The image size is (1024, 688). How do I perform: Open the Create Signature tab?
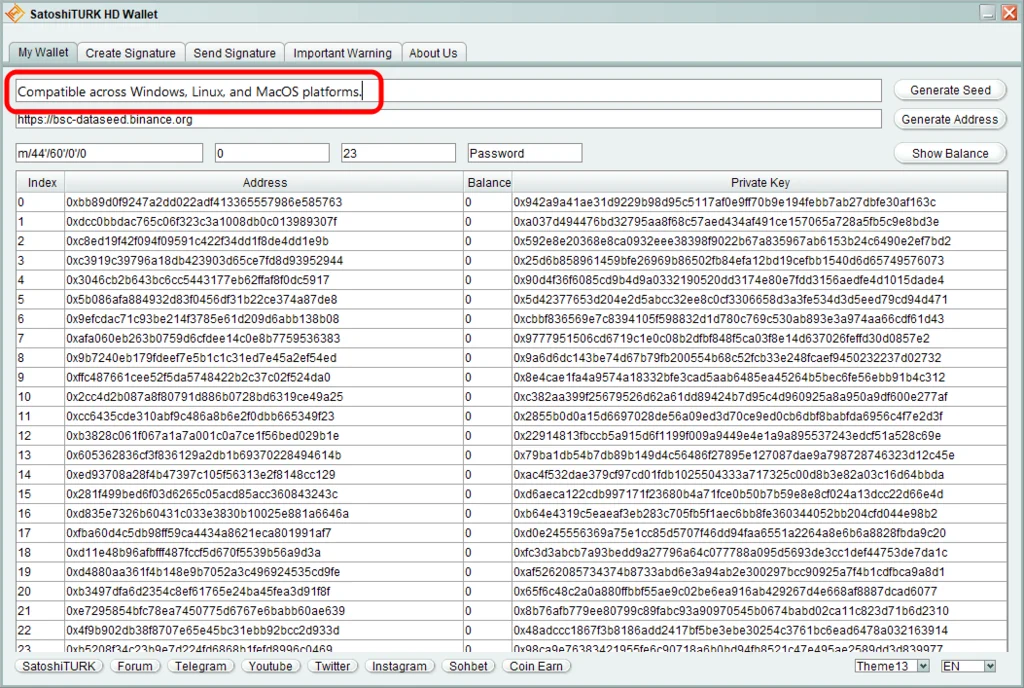point(131,53)
